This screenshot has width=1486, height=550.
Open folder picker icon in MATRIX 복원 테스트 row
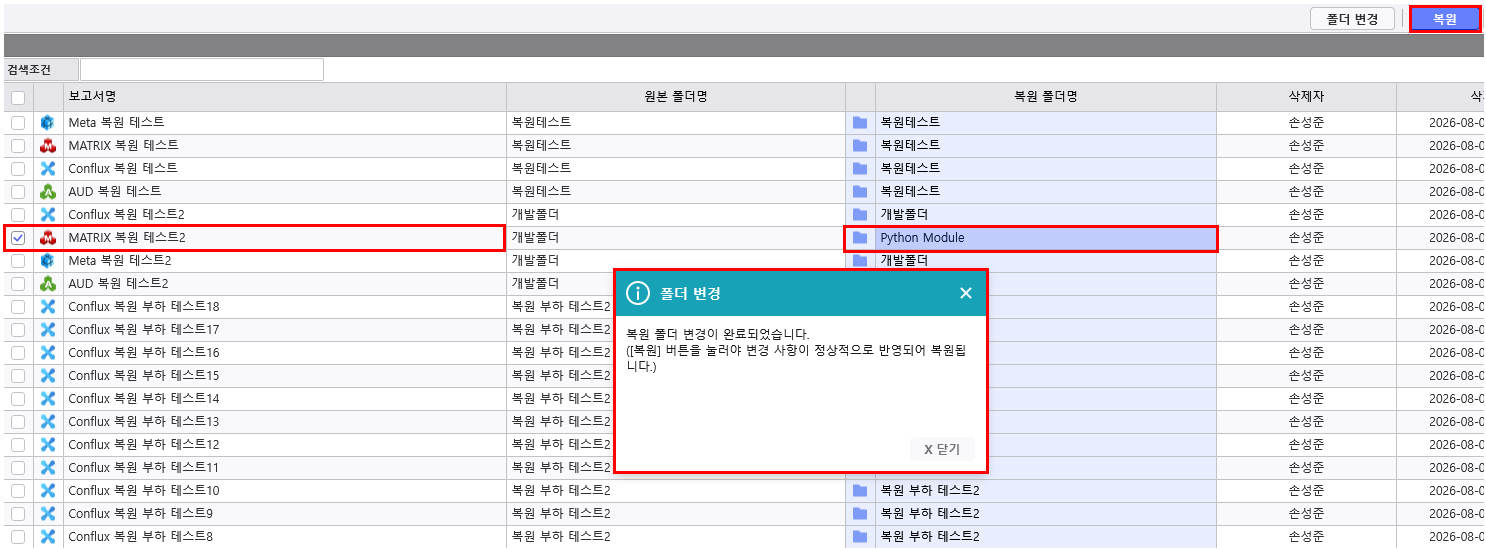[x=860, y=145]
